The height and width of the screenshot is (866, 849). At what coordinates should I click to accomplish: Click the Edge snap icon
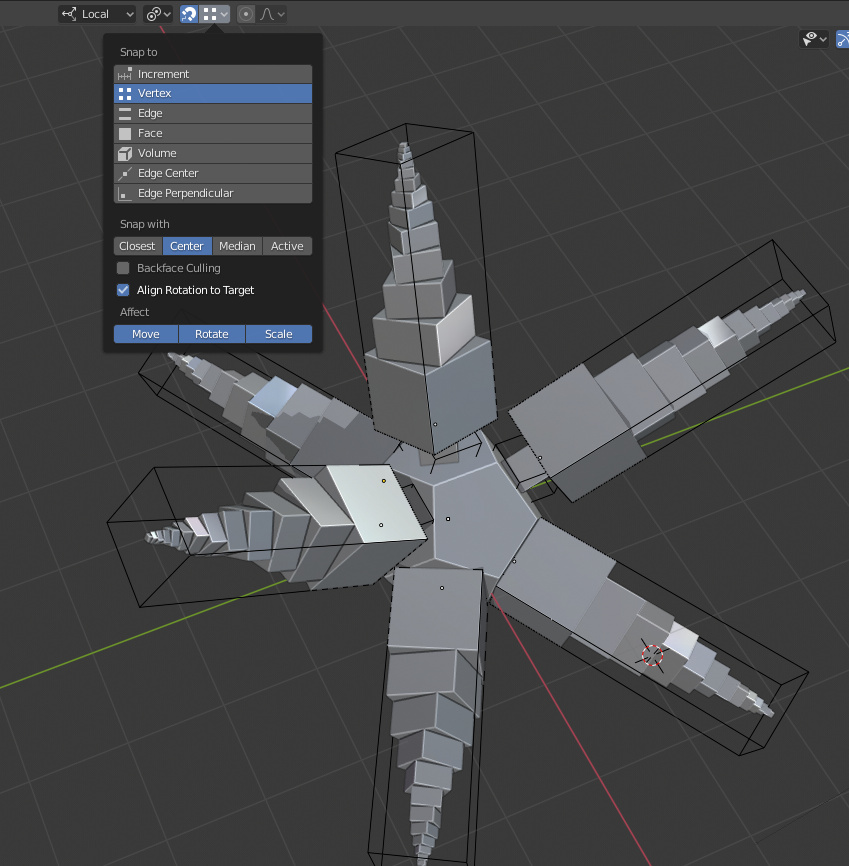pyautogui.click(x=125, y=113)
